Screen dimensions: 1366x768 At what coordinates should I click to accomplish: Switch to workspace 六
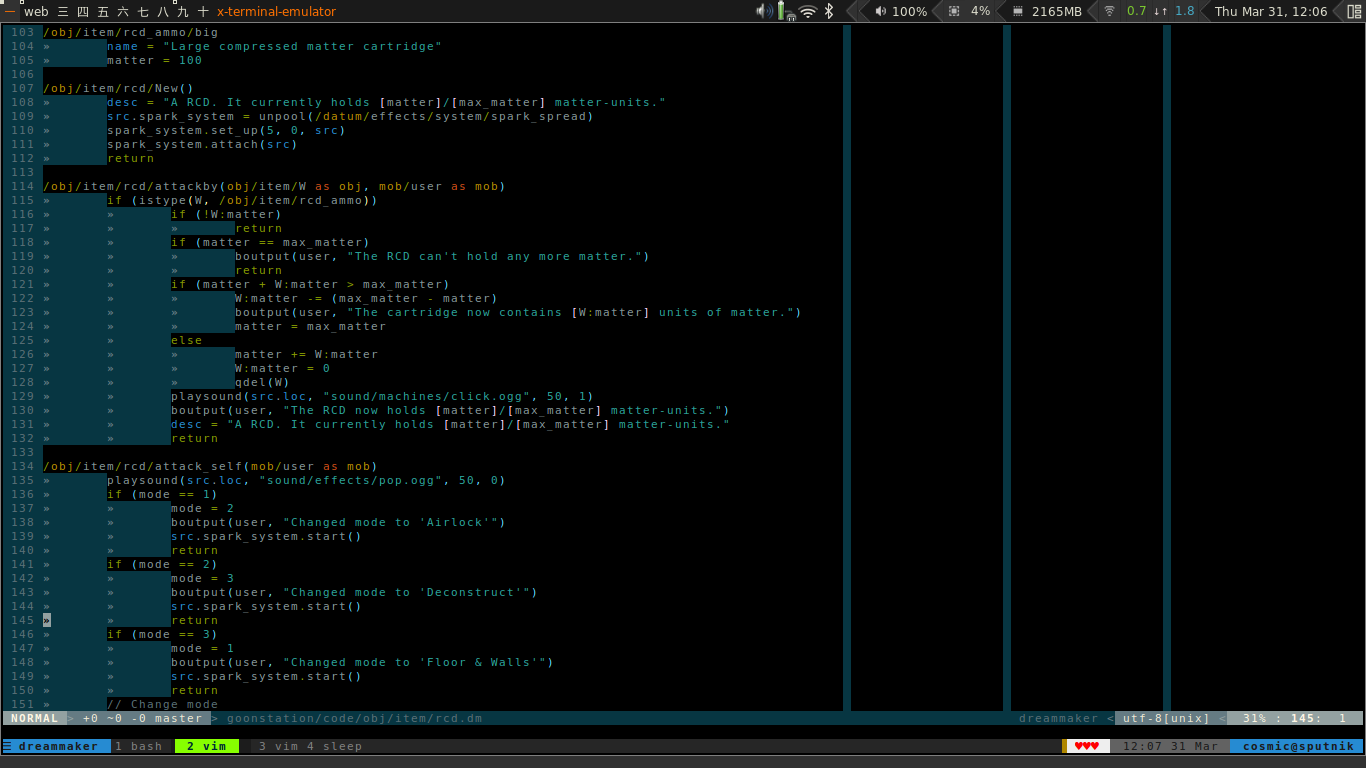coord(123,11)
